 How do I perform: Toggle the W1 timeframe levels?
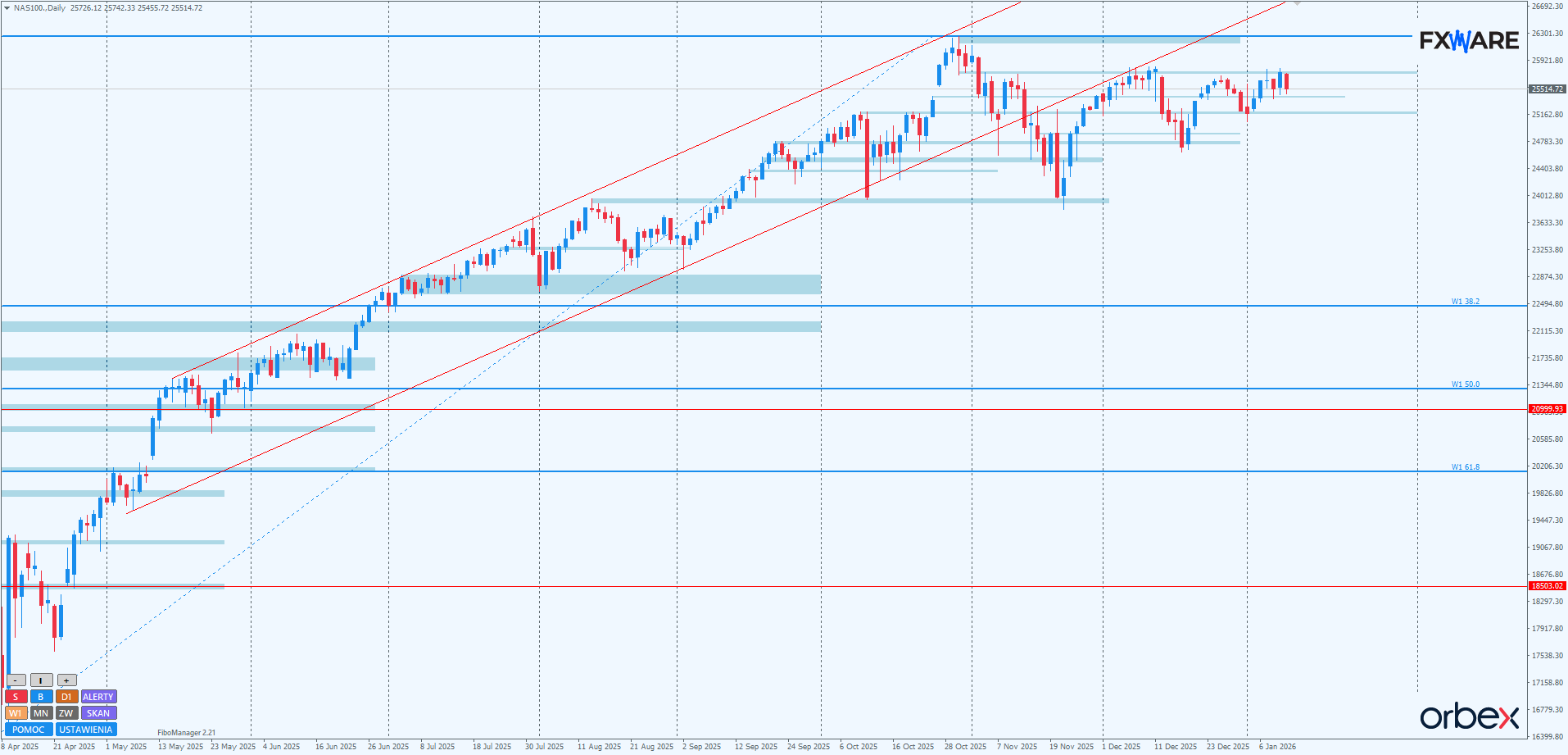(x=16, y=713)
